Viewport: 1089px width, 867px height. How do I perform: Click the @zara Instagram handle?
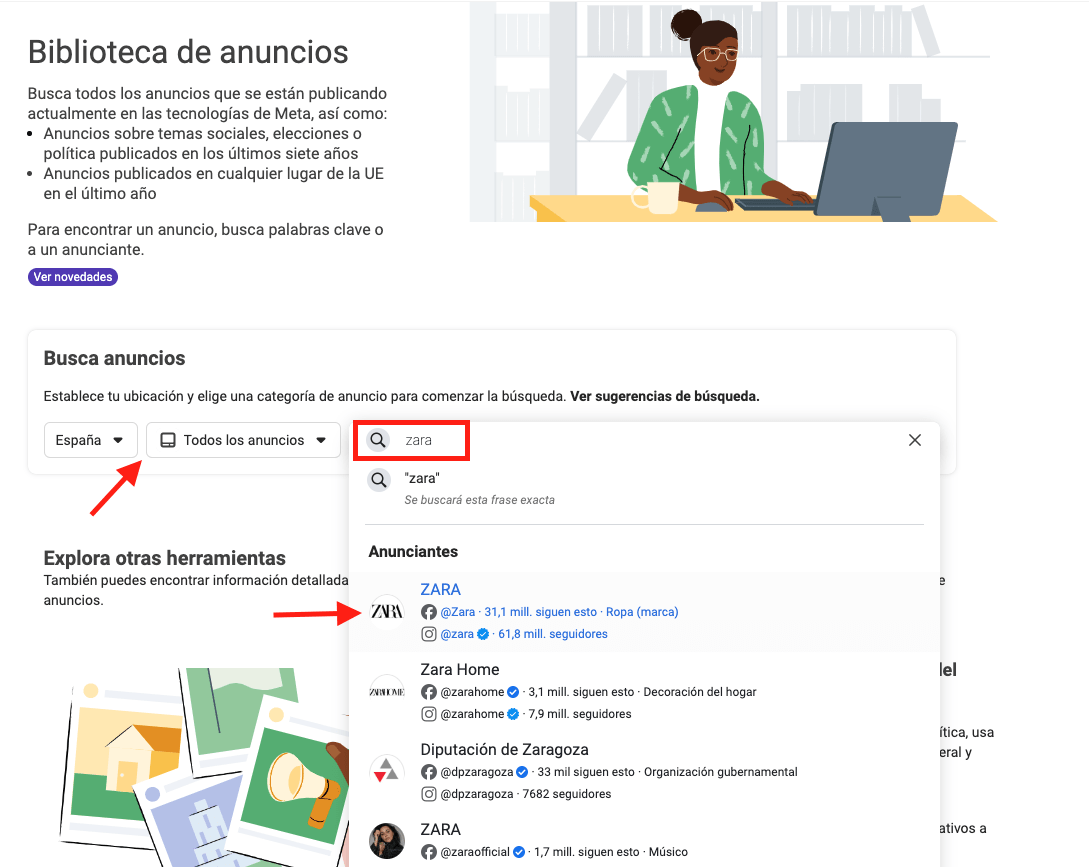coord(457,634)
